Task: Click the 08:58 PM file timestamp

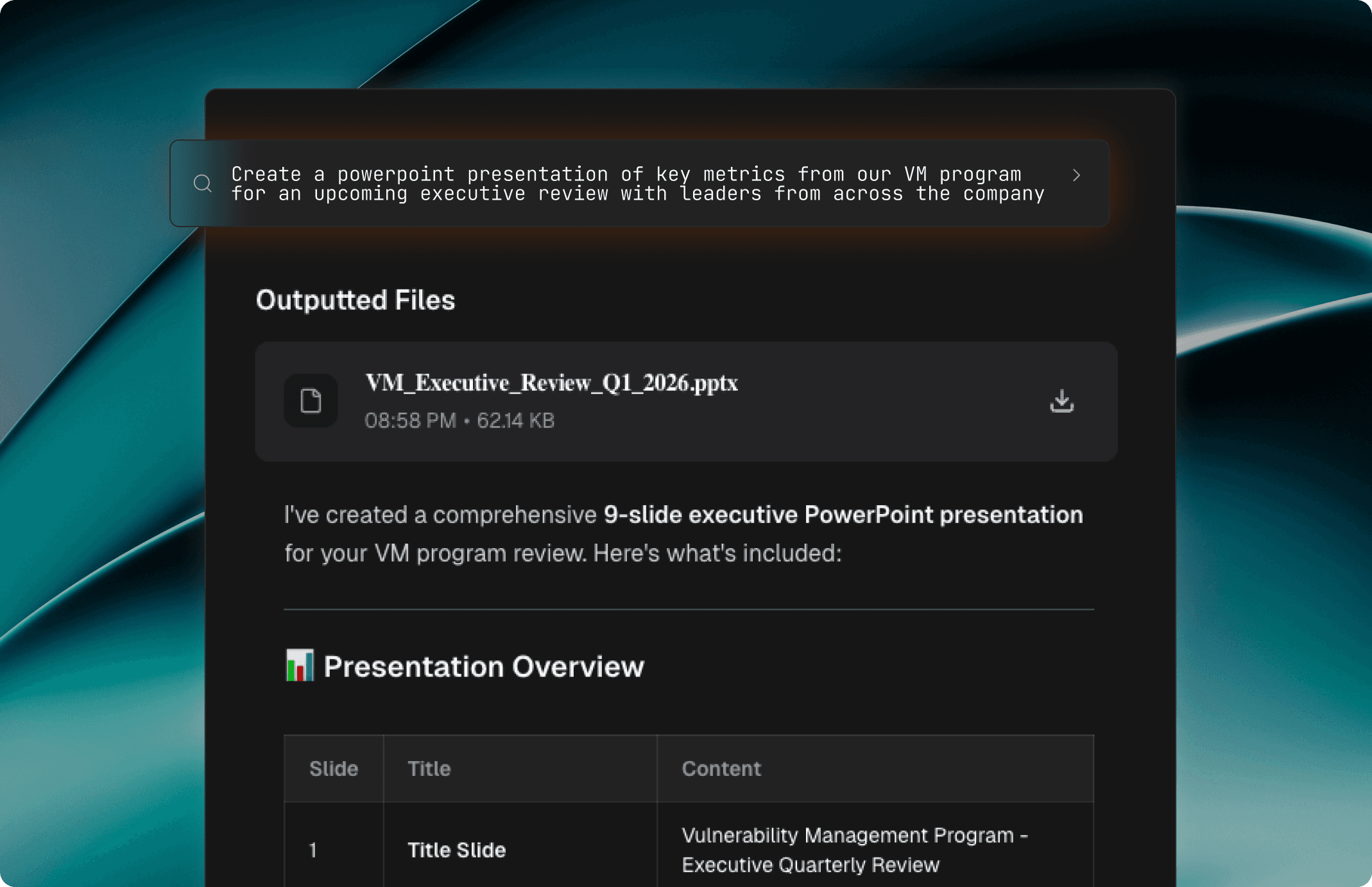Action: tap(410, 420)
